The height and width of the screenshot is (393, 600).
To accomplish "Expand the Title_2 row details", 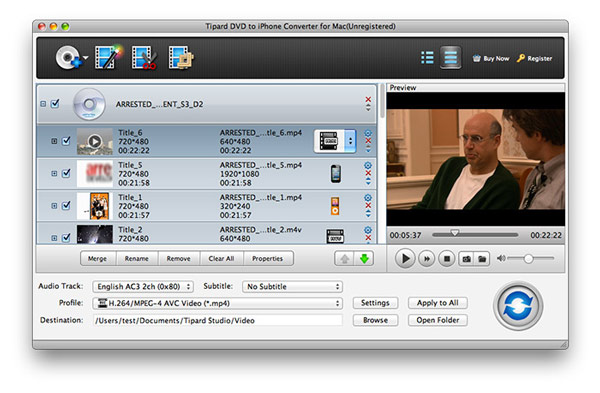I will pyautogui.click(x=54, y=238).
